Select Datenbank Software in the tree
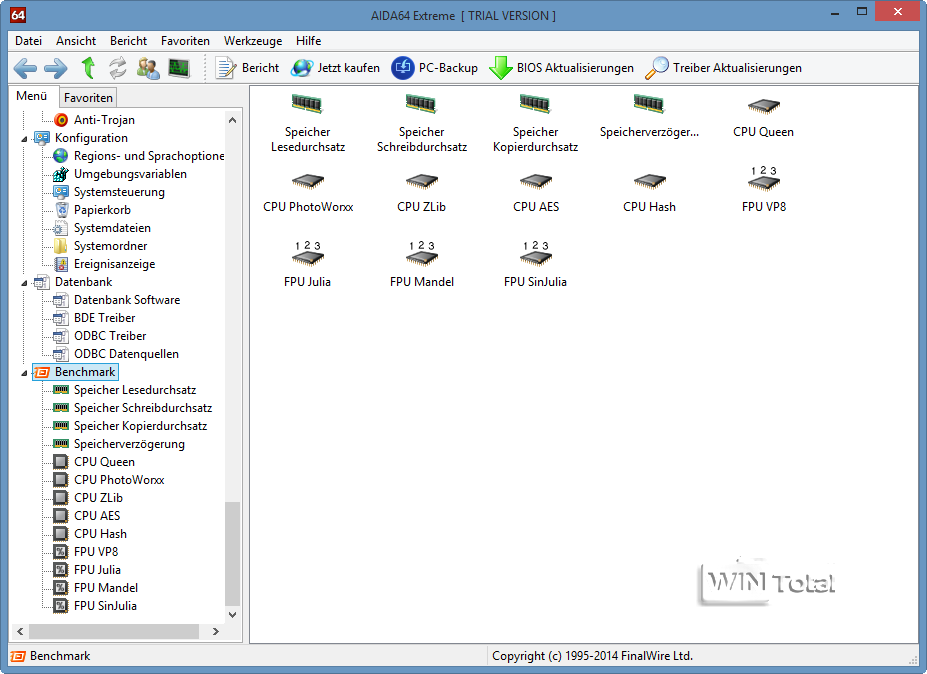The height and width of the screenshot is (674, 927). [x=127, y=300]
